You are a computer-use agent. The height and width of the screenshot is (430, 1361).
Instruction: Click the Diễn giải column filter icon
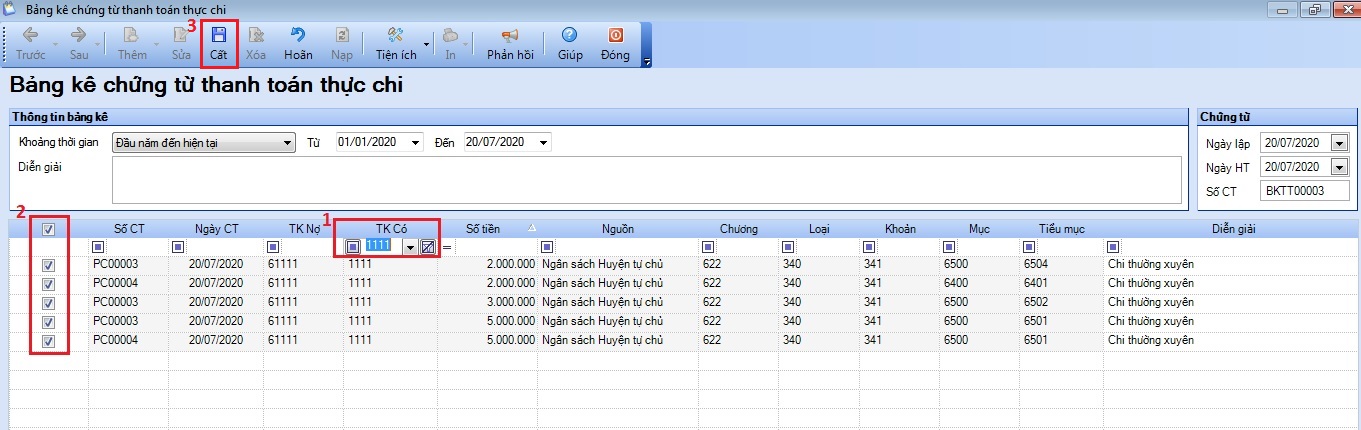(1113, 247)
